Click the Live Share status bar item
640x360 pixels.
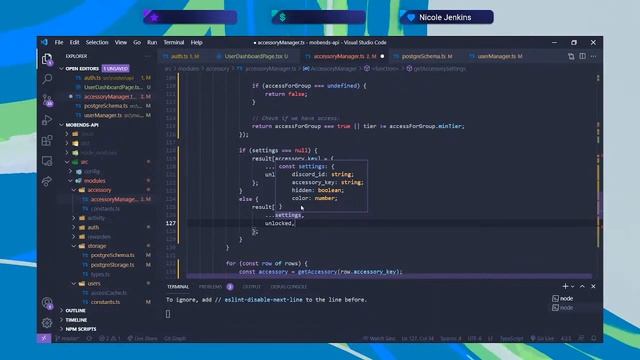click(x=142, y=338)
